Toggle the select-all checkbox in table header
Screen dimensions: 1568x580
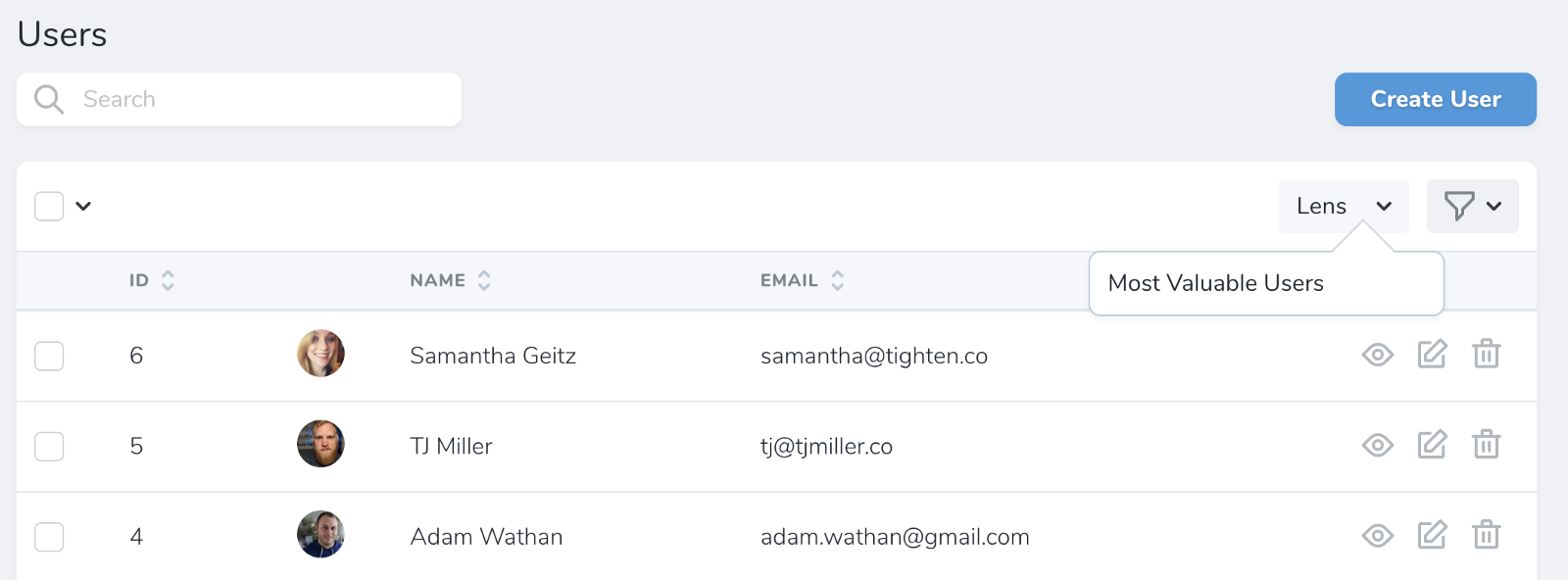tap(49, 207)
